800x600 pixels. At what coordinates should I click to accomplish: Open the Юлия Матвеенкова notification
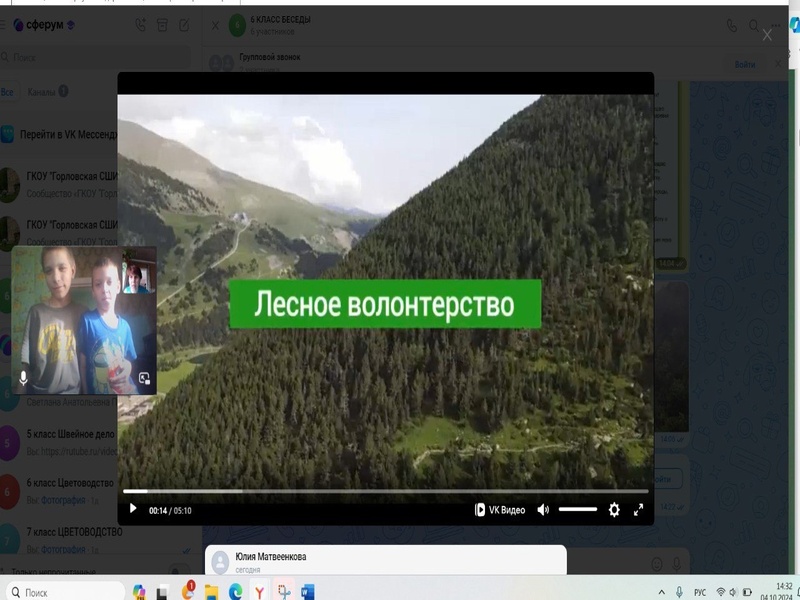pos(386,560)
